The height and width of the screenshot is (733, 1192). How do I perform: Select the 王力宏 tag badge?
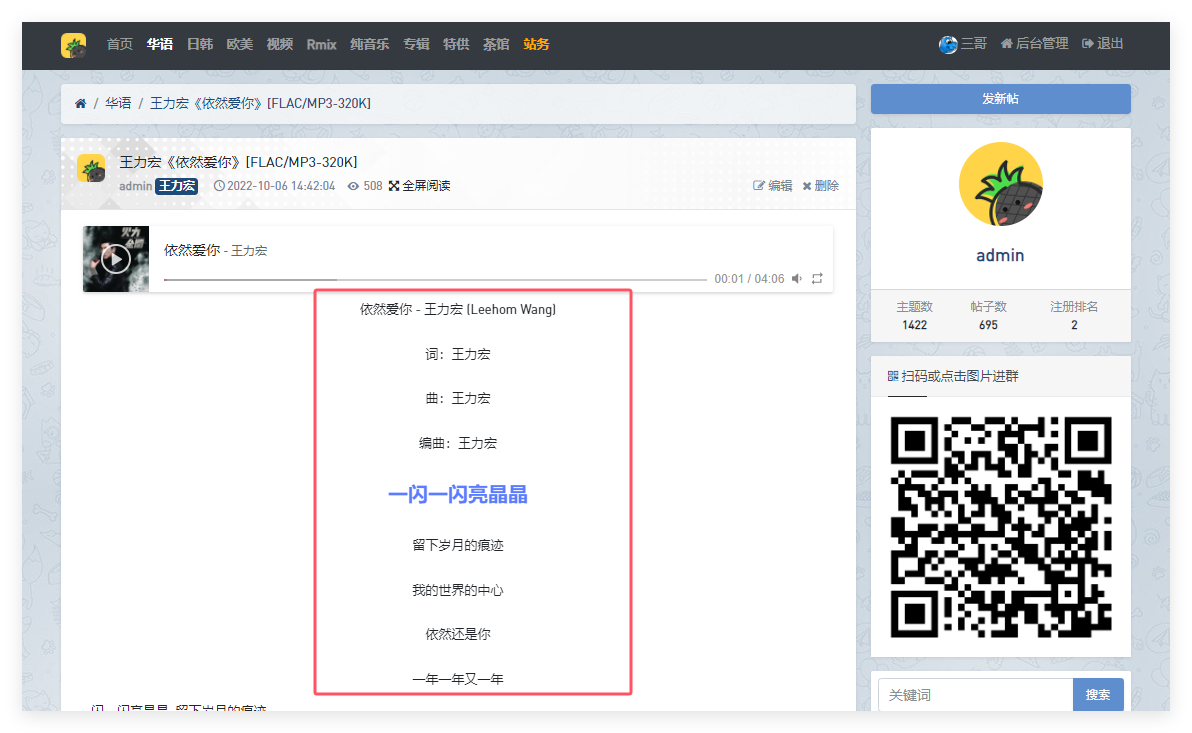pyautogui.click(x=177, y=186)
